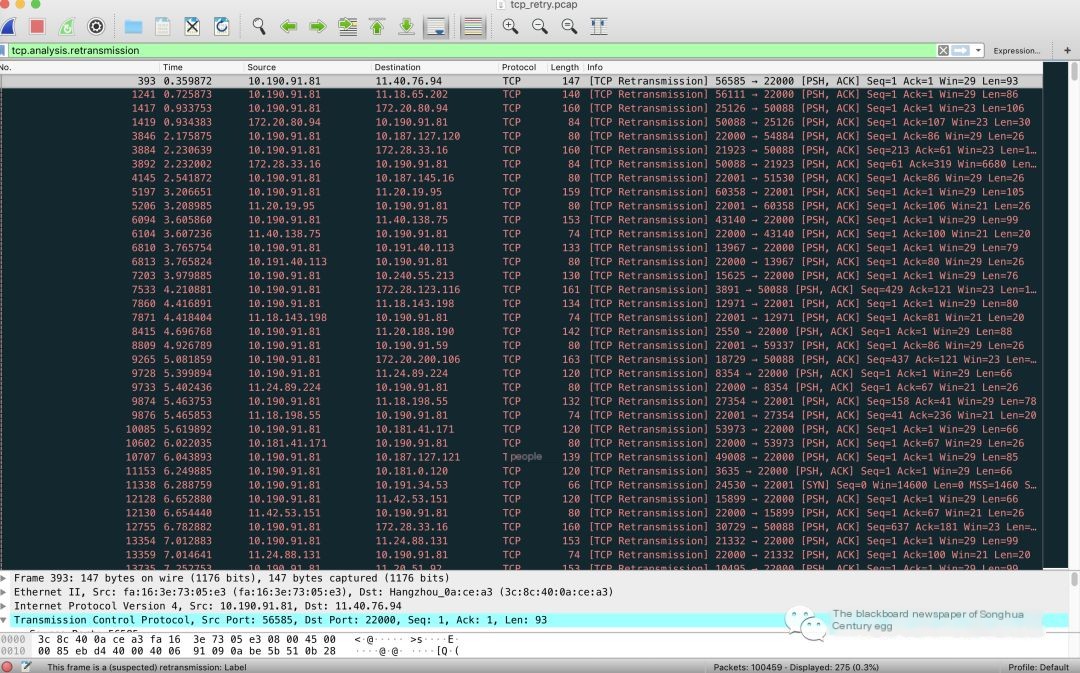Open Go to specified packet tool
The width and height of the screenshot is (1080, 673).
tap(348, 27)
